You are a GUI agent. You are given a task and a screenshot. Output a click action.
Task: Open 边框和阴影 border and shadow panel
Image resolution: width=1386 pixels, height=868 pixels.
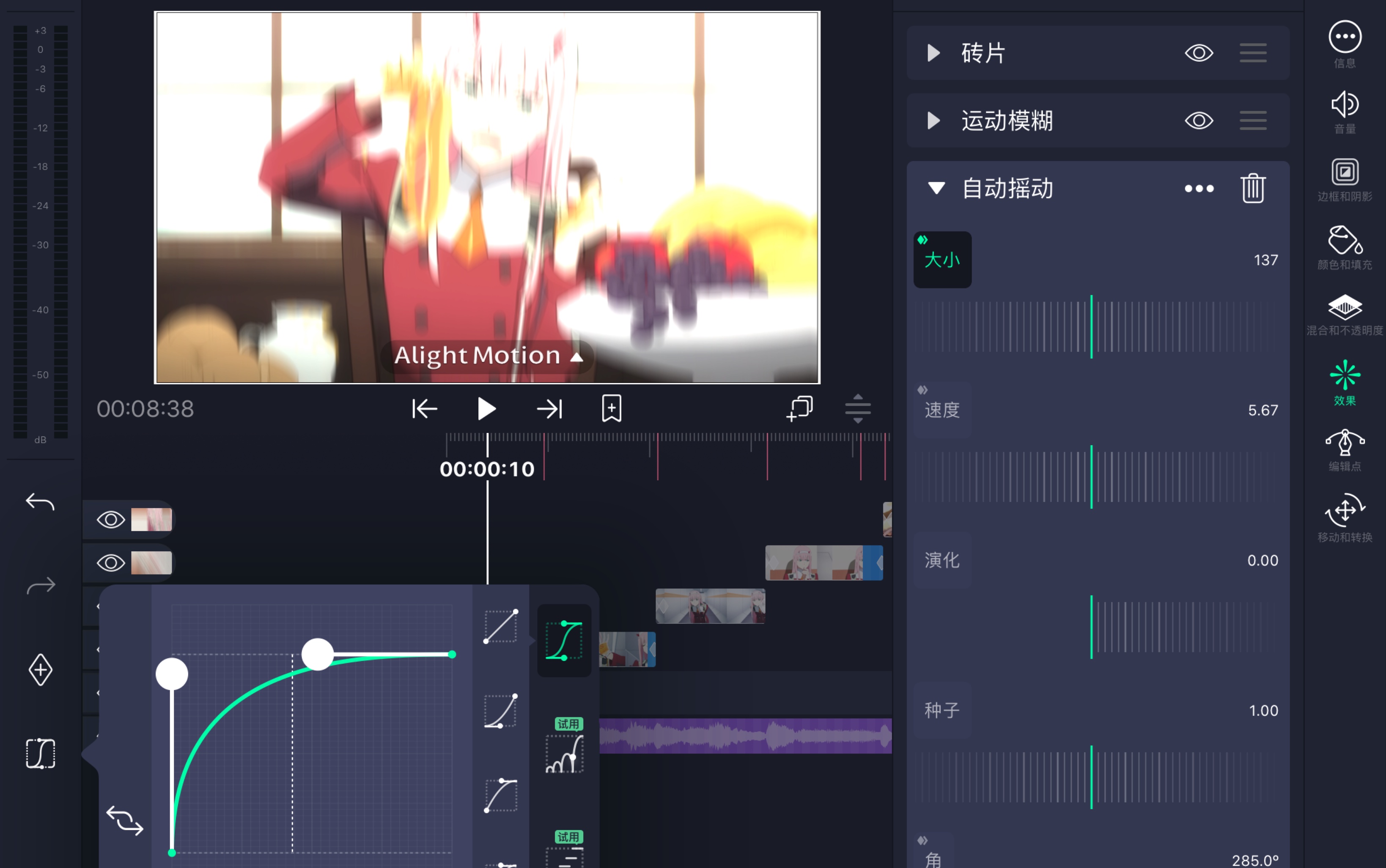1345,172
